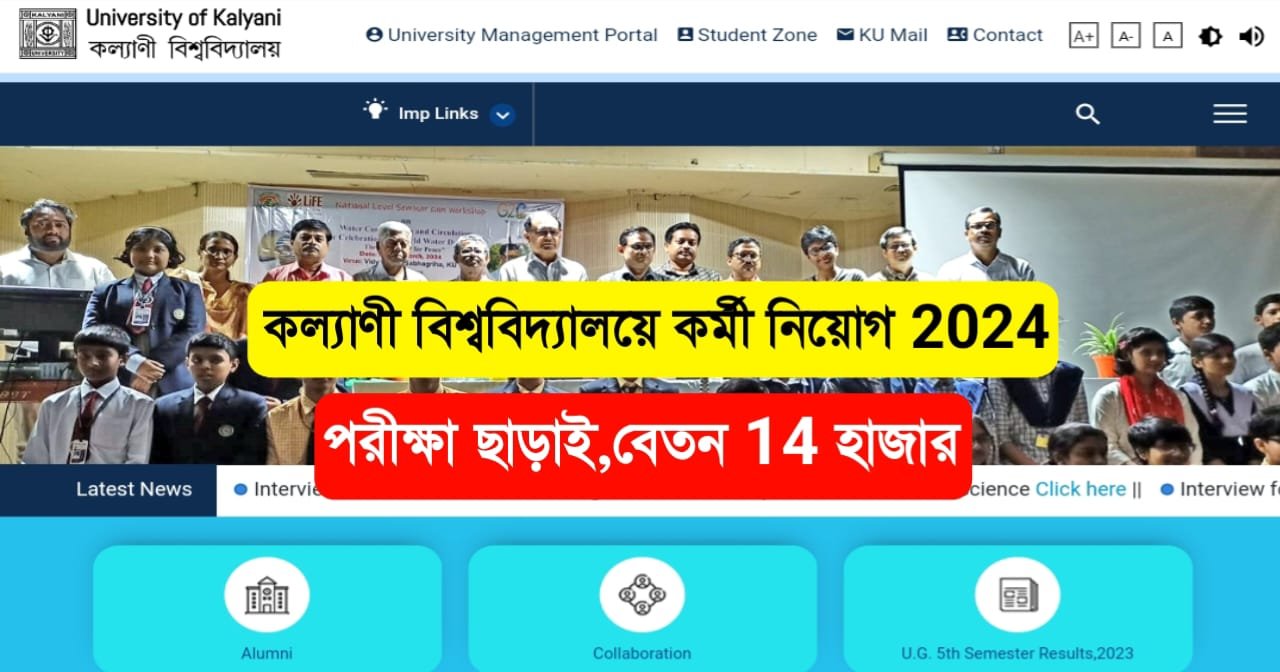The image size is (1280, 672).
Task: Click the Alumni building icon
Action: click(x=267, y=595)
